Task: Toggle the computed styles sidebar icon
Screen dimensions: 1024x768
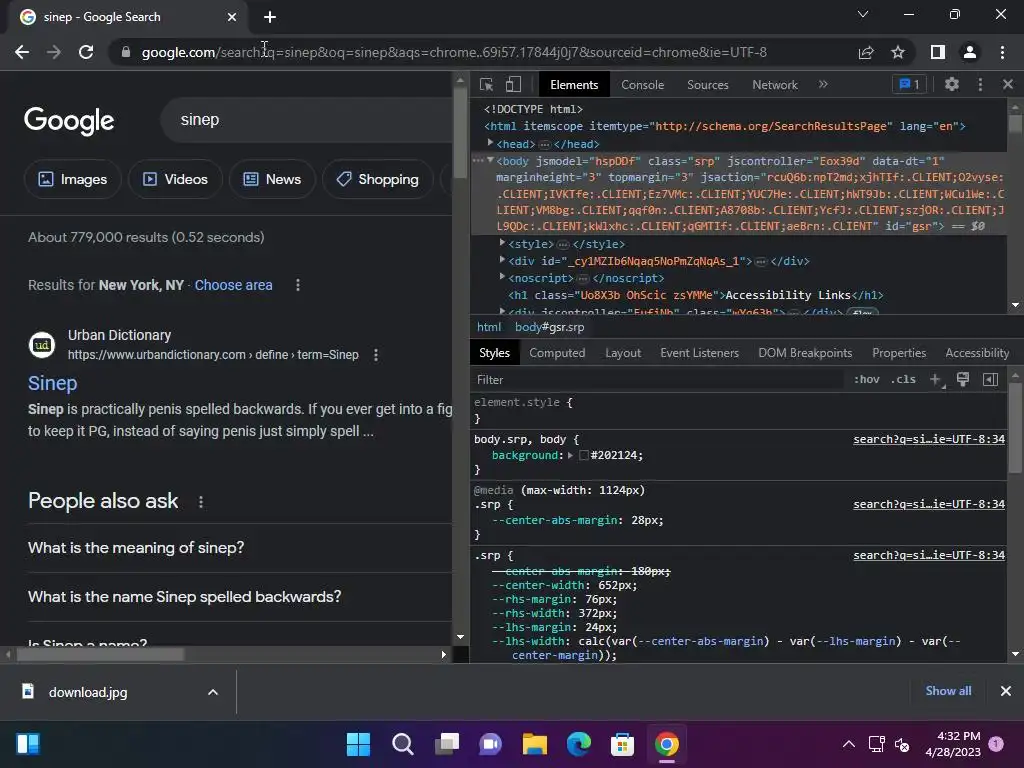Action: 990,379
